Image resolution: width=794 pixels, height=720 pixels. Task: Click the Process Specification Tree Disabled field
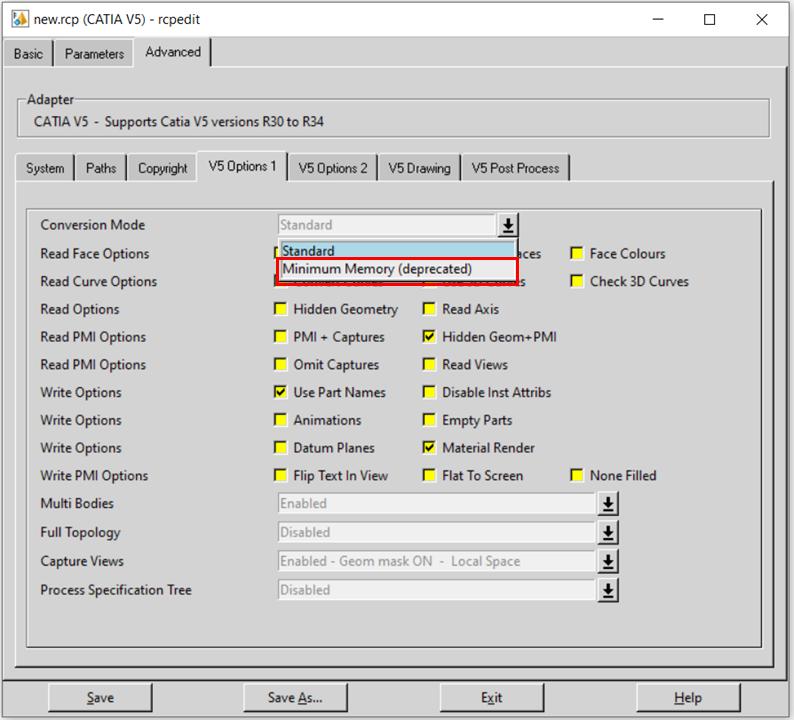436,590
